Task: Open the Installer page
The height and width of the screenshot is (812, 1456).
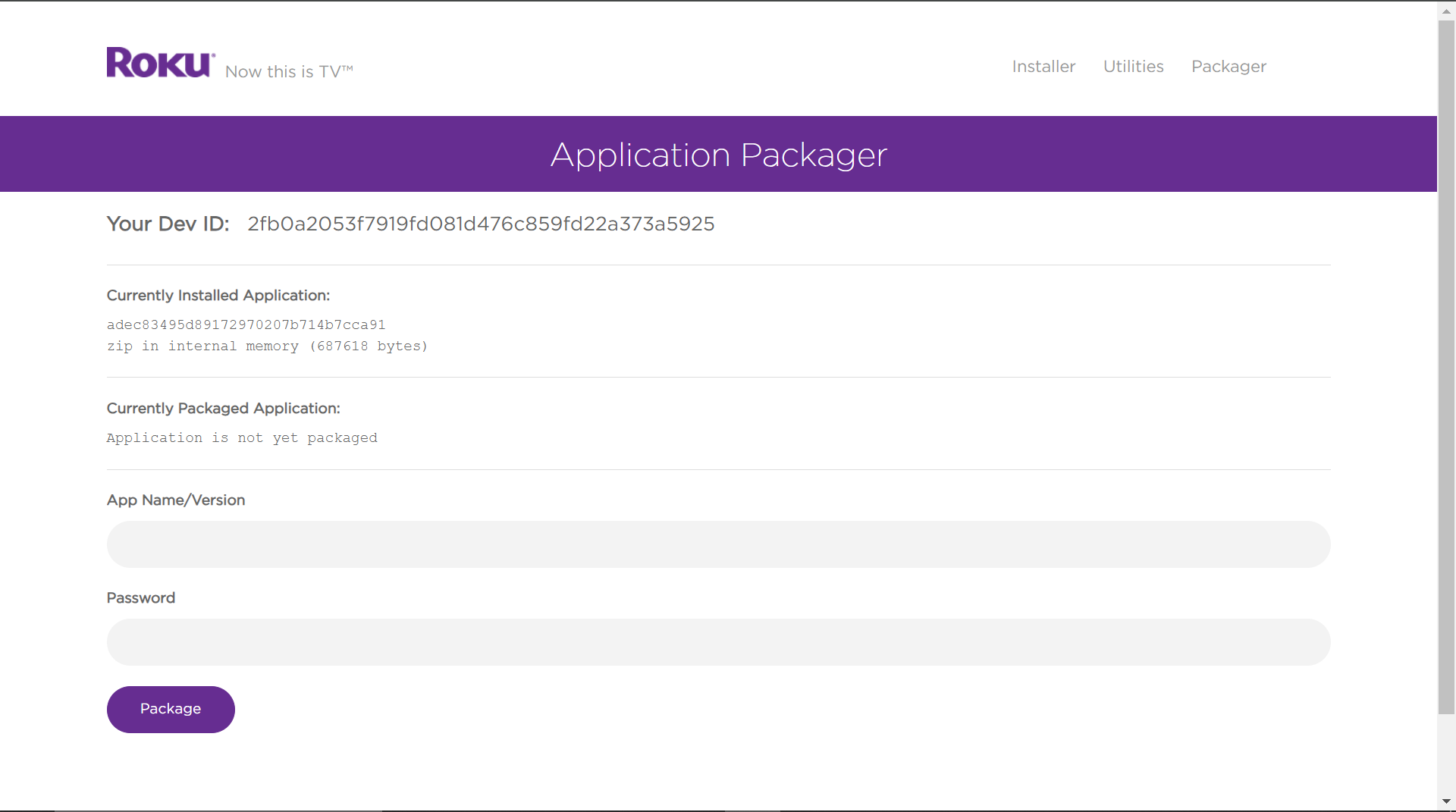Action: tap(1043, 67)
